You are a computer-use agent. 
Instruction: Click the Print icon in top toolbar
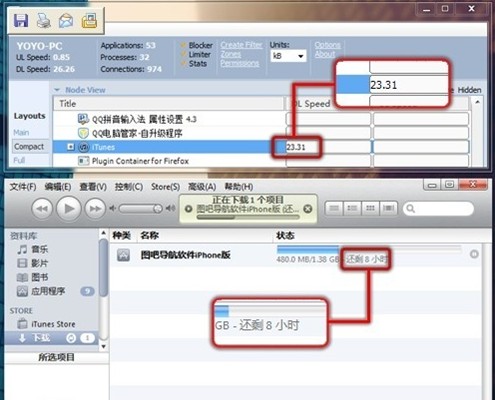[43, 20]
